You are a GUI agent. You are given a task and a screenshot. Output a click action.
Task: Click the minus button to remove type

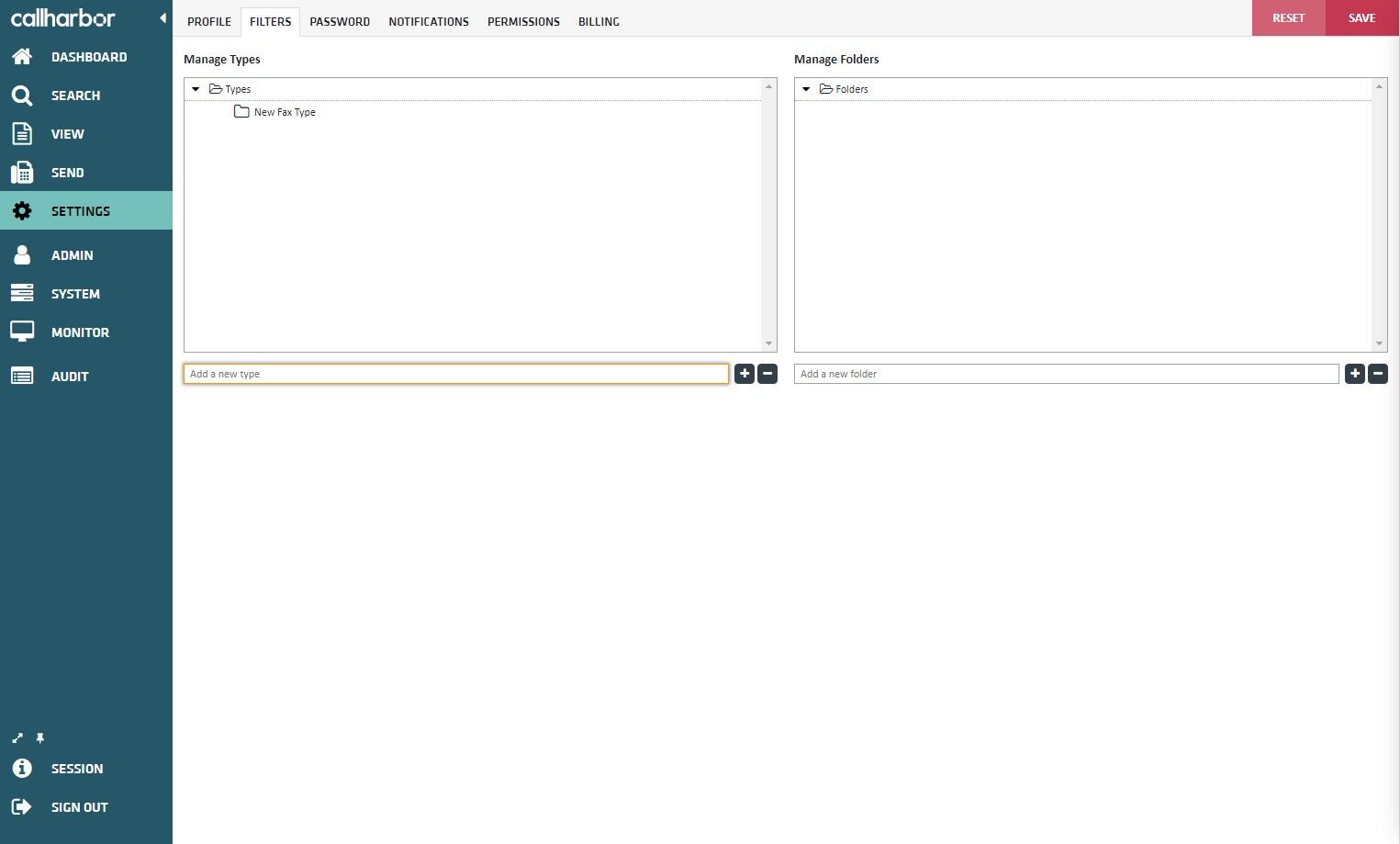[x=767, y=374]
